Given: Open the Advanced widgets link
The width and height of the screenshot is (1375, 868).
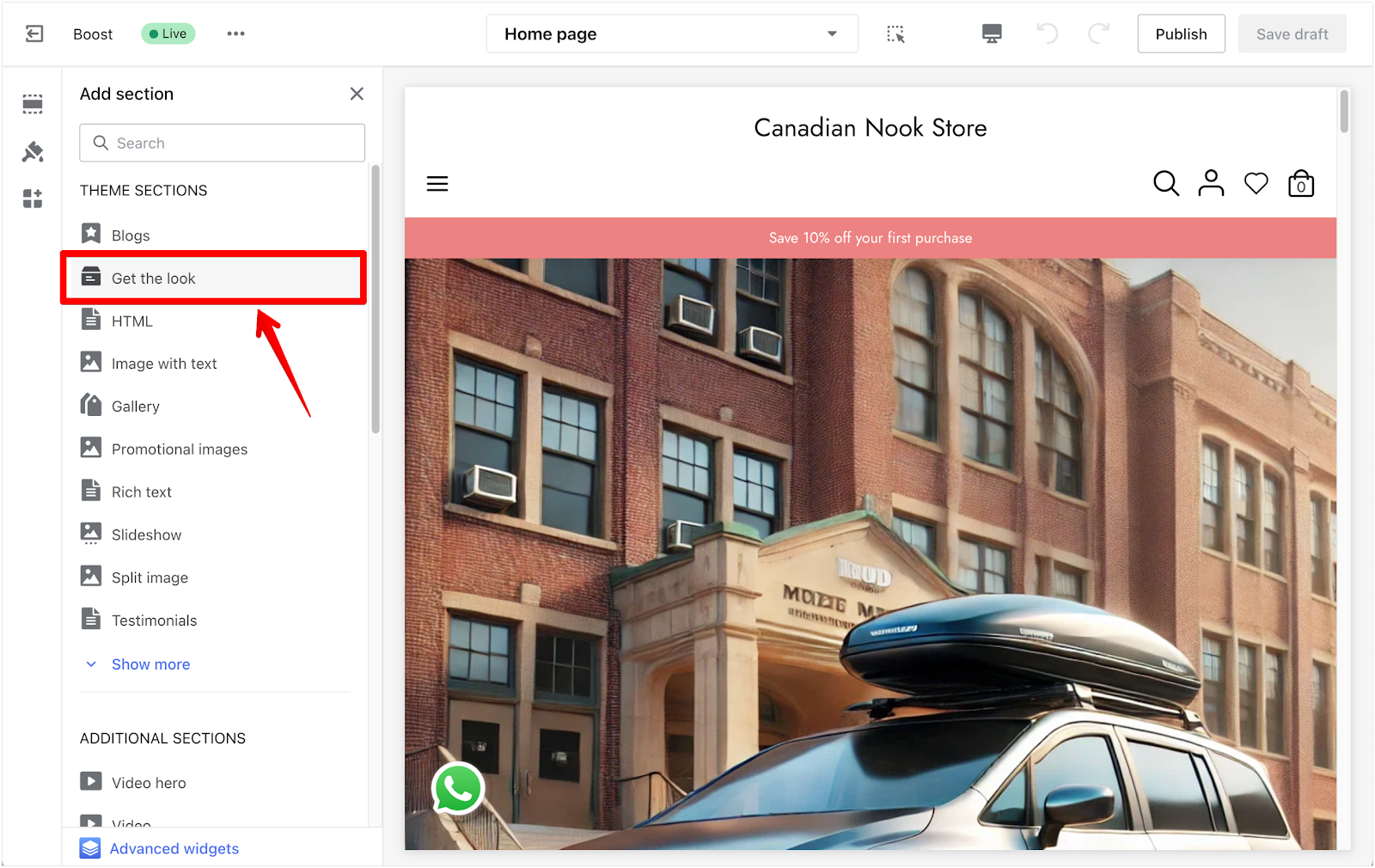Looking at the screenshot, I should click(174, 848).
